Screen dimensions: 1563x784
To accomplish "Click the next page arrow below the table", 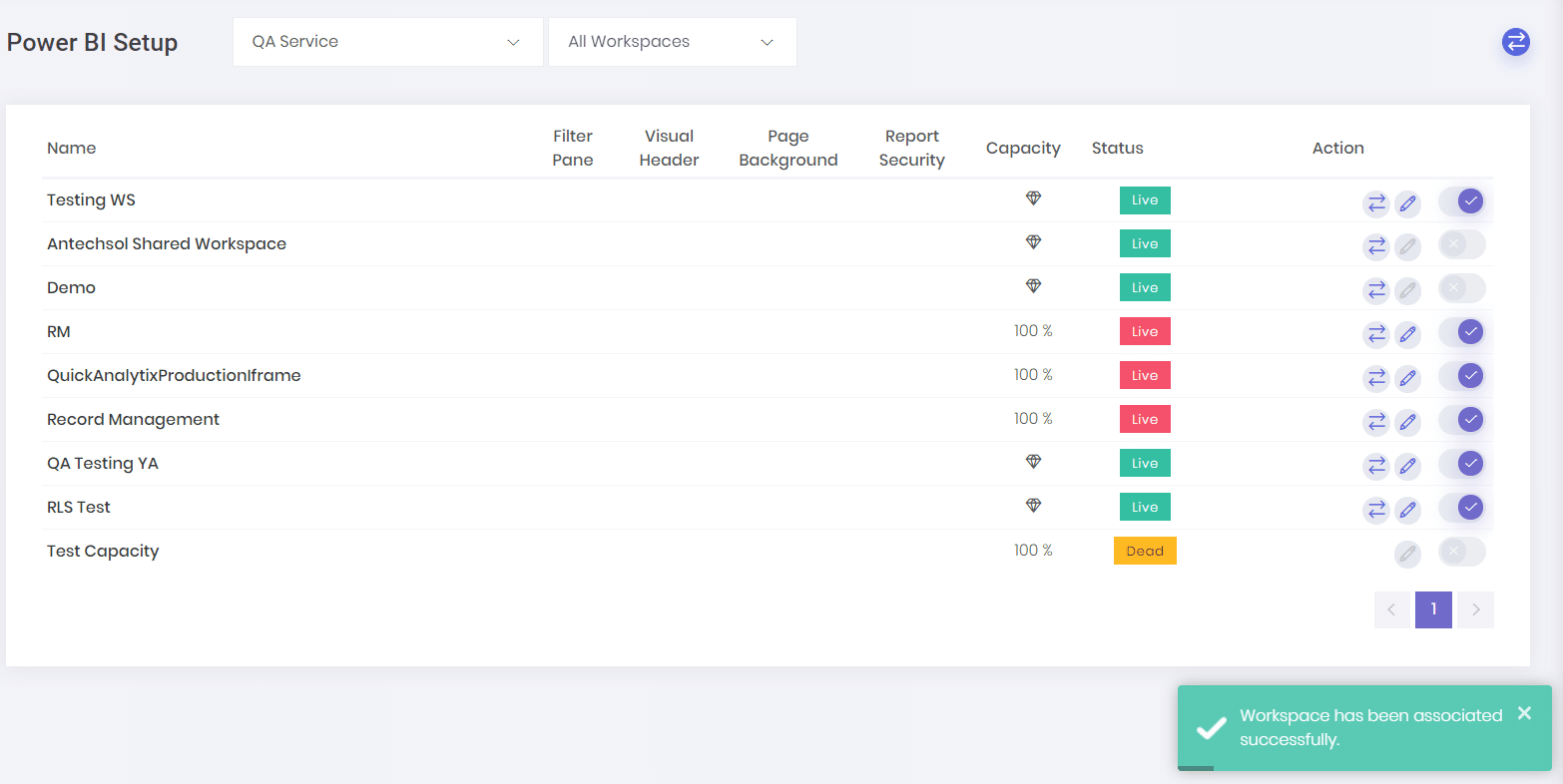I will pos(1475,609).
